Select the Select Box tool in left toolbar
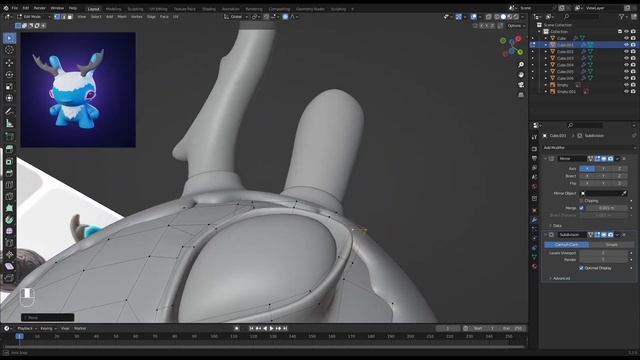The height and width of the screenshot is (360, 640). [9, 38]
